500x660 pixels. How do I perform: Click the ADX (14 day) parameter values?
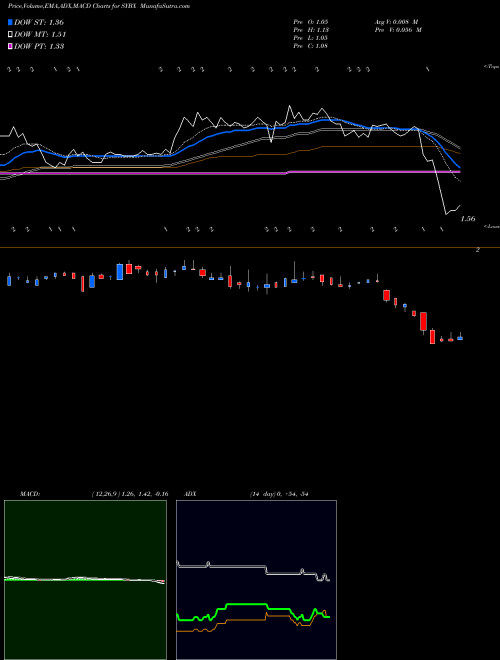click(x=279, y=494)
